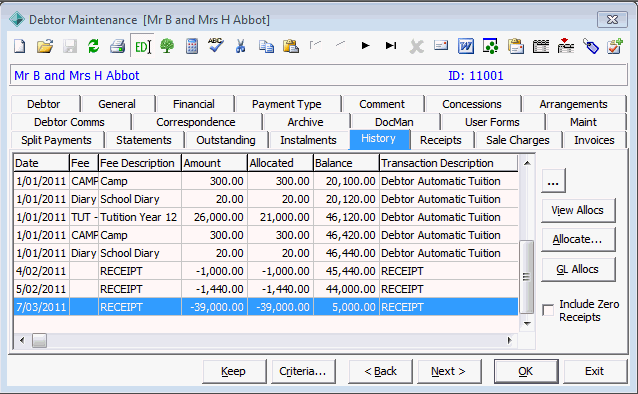Open the green tree icon
Image resolution: width=638 pixels, height=394 pixels.
click(x=167, y=46)
